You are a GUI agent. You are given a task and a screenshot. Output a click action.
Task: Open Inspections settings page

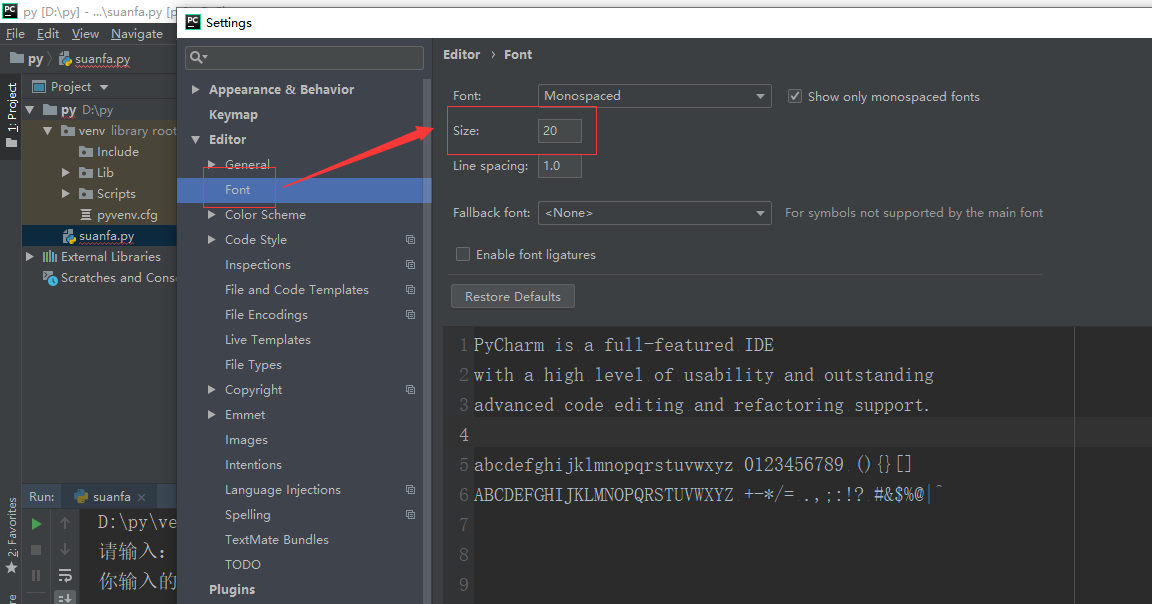pyautogui.click(x=258, y=265)
